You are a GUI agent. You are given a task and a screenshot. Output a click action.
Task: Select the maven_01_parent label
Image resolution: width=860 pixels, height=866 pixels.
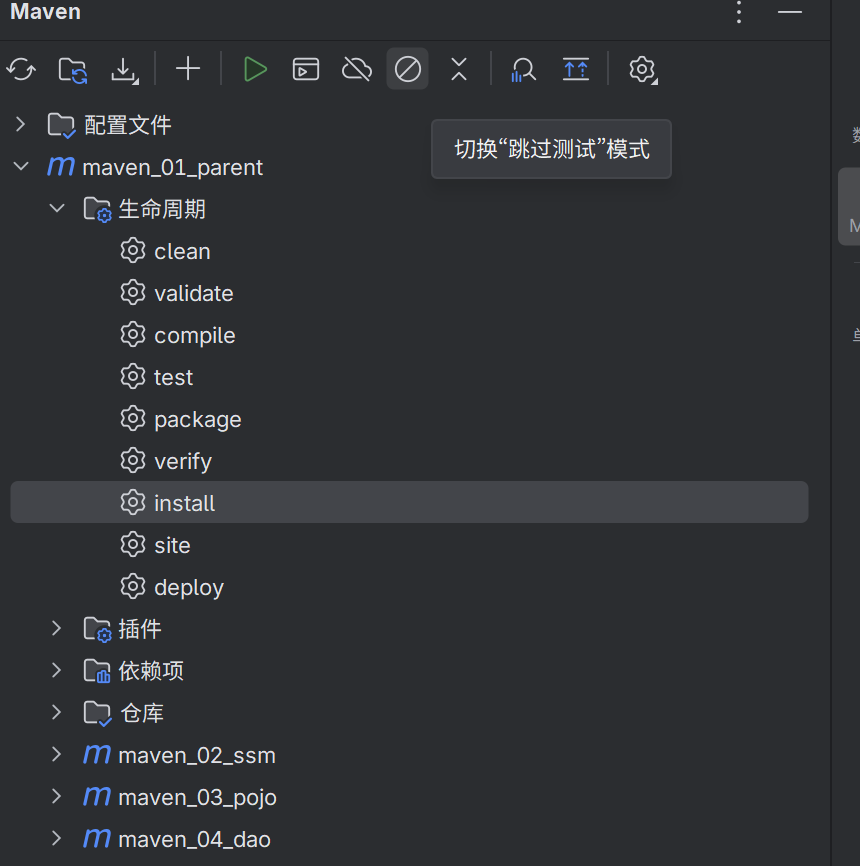(172, 167)
